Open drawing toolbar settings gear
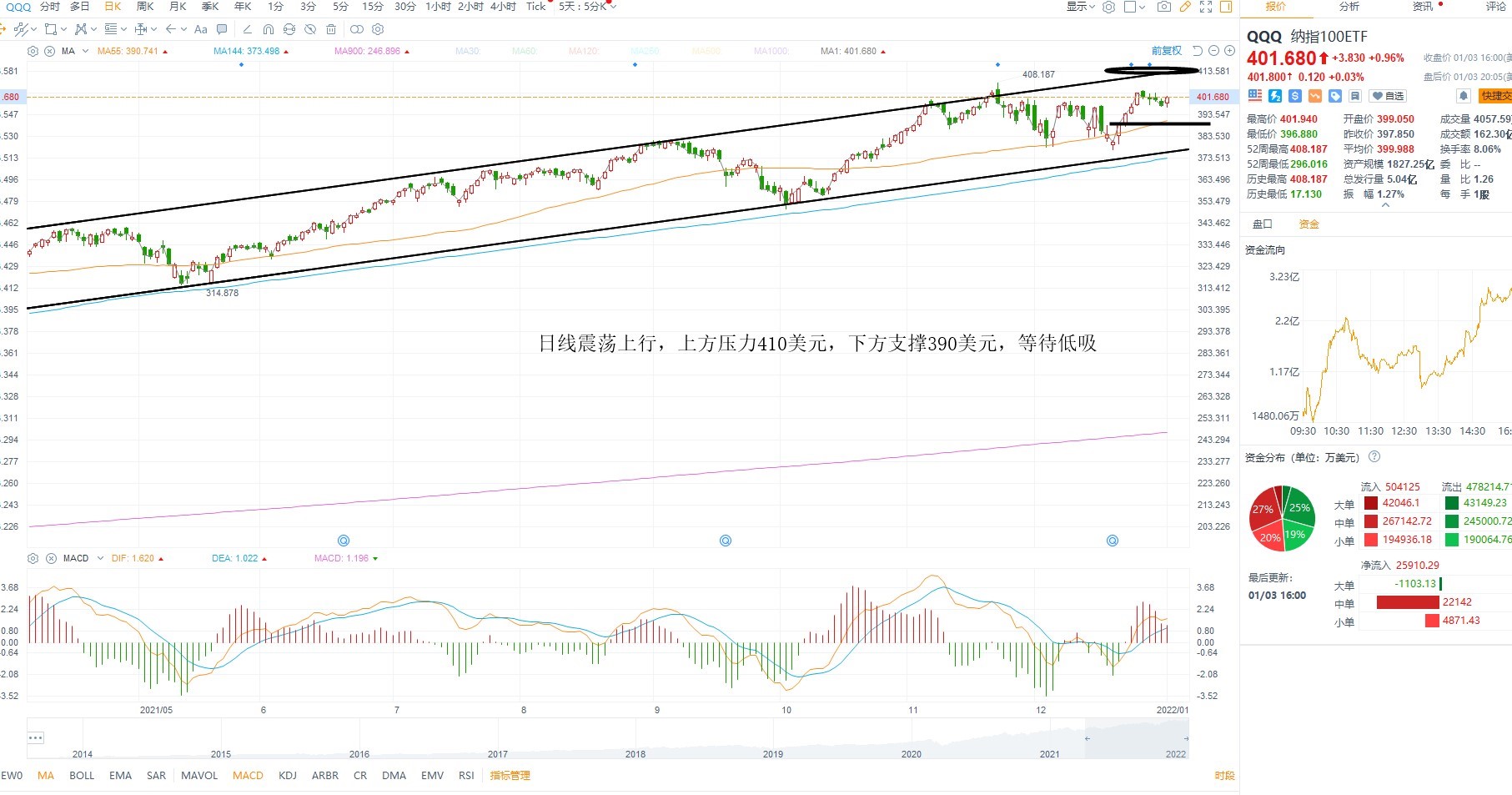The height and width of the screenshot is (795, 1512). click(378, 29)
